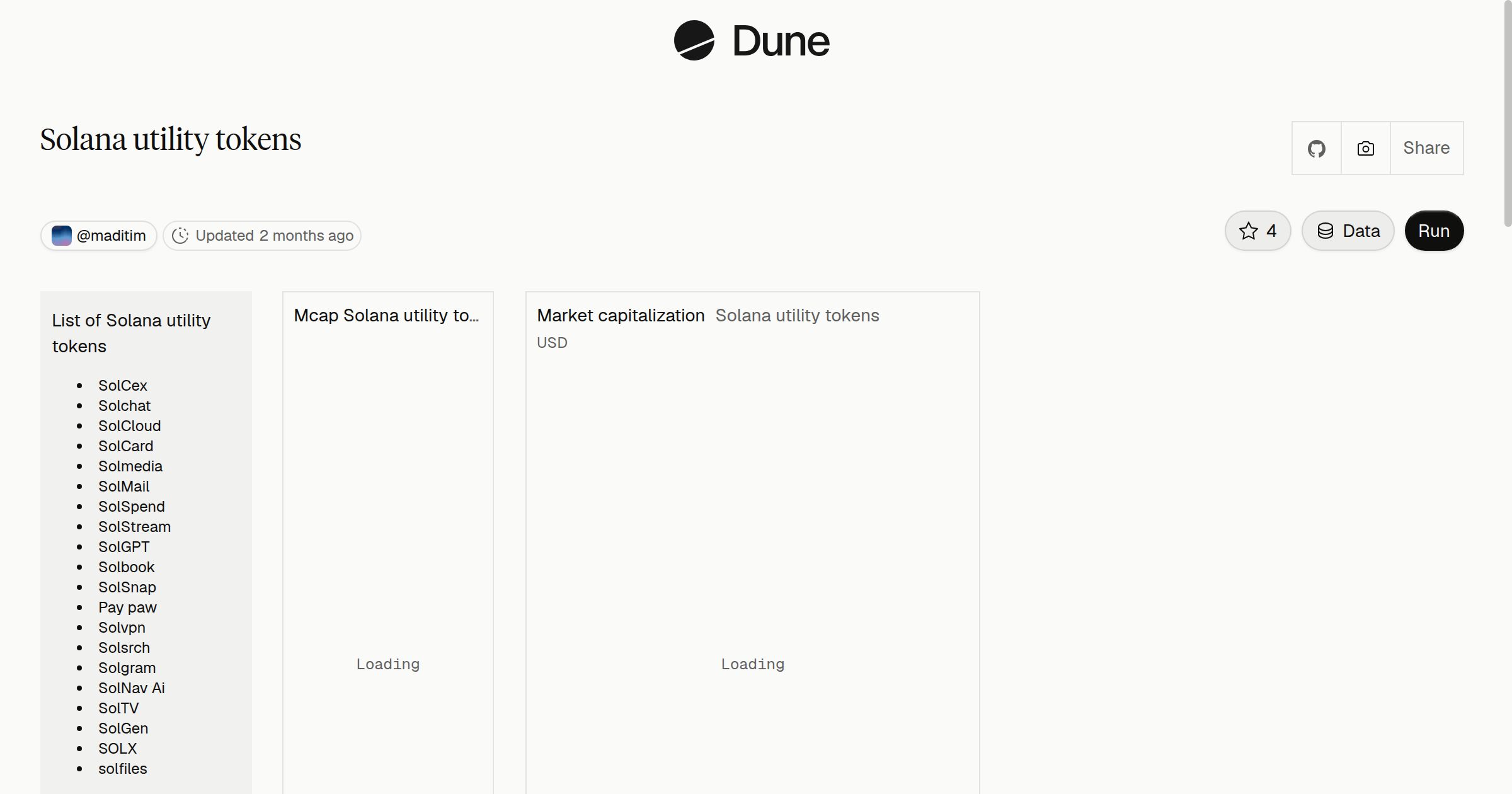1512x794 pixels.
Task: Open Mcap Solana utility to... chart title
Action: [386, 316]
